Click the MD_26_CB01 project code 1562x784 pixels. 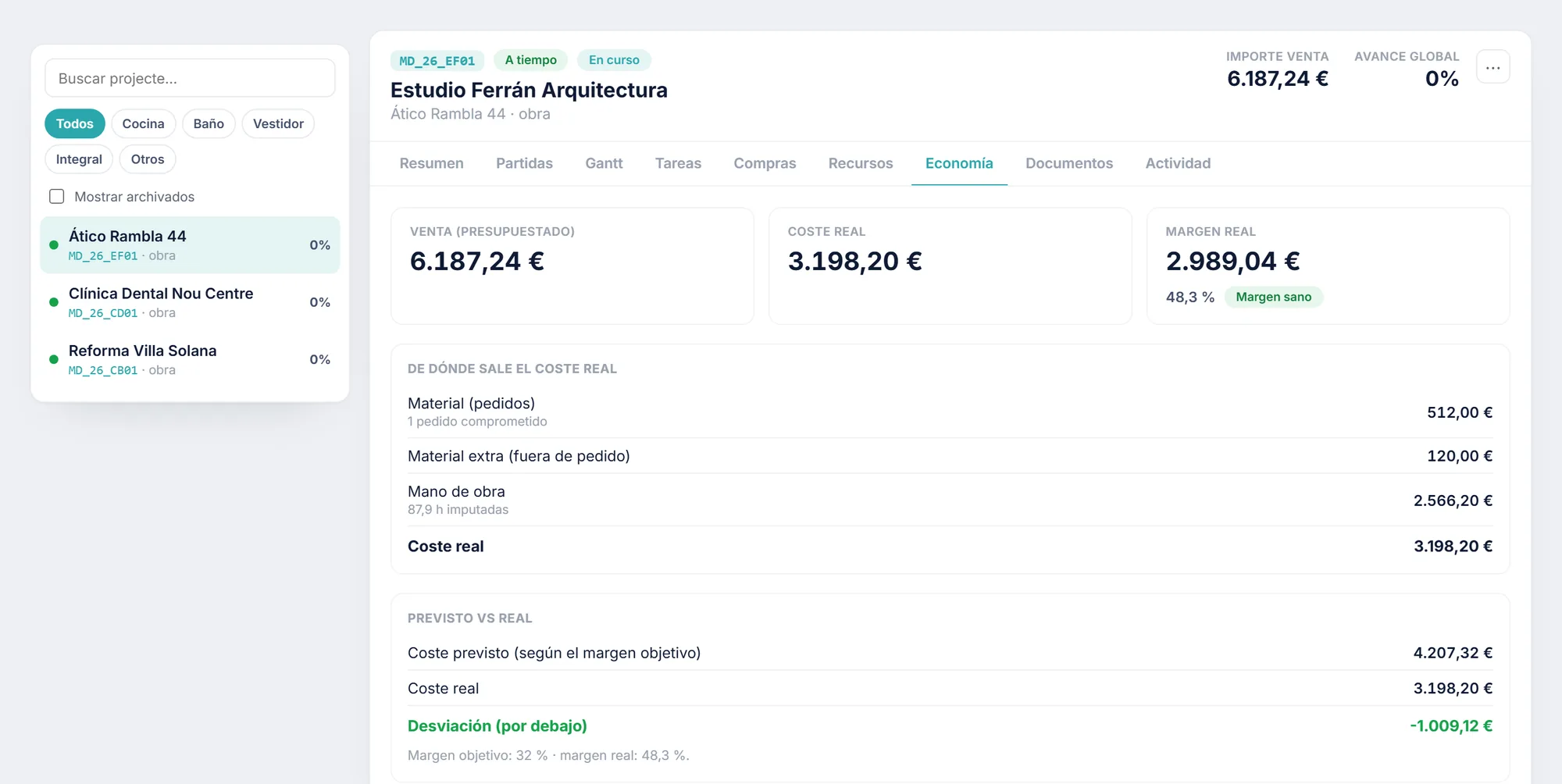(103, 370)
